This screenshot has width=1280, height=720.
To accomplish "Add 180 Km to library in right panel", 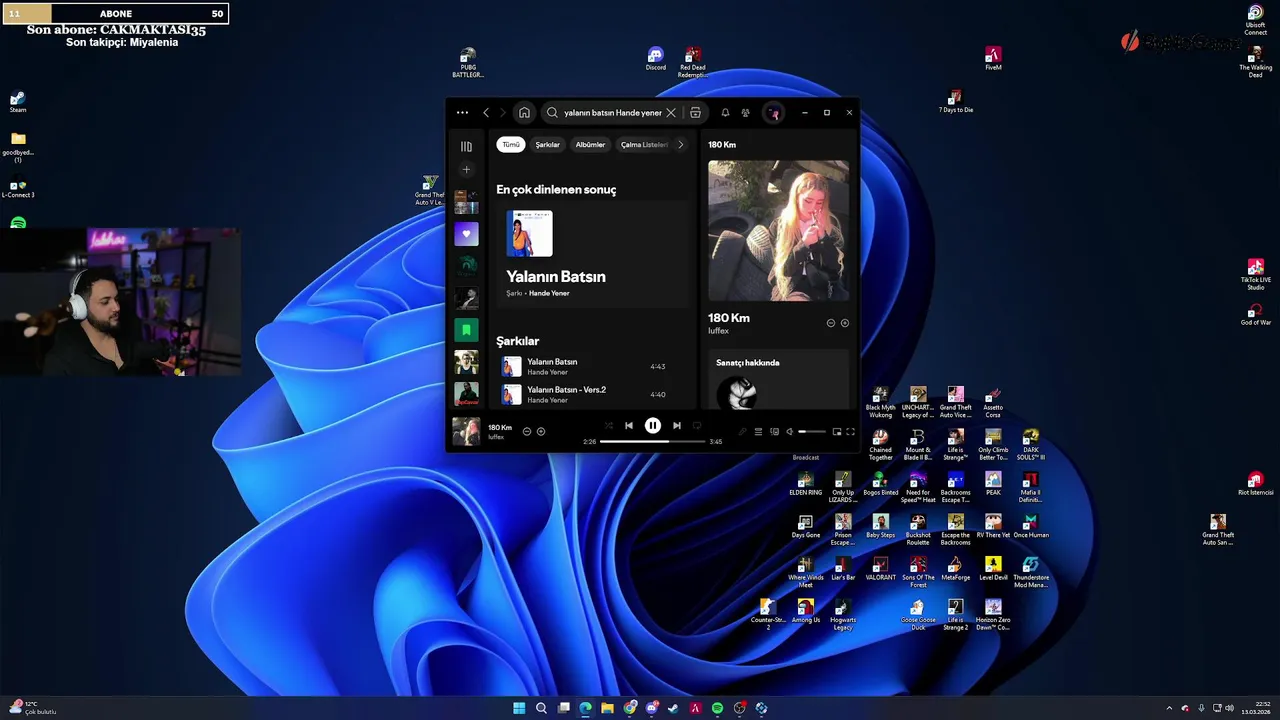I will pyautogui.click(x=845, y=323).
